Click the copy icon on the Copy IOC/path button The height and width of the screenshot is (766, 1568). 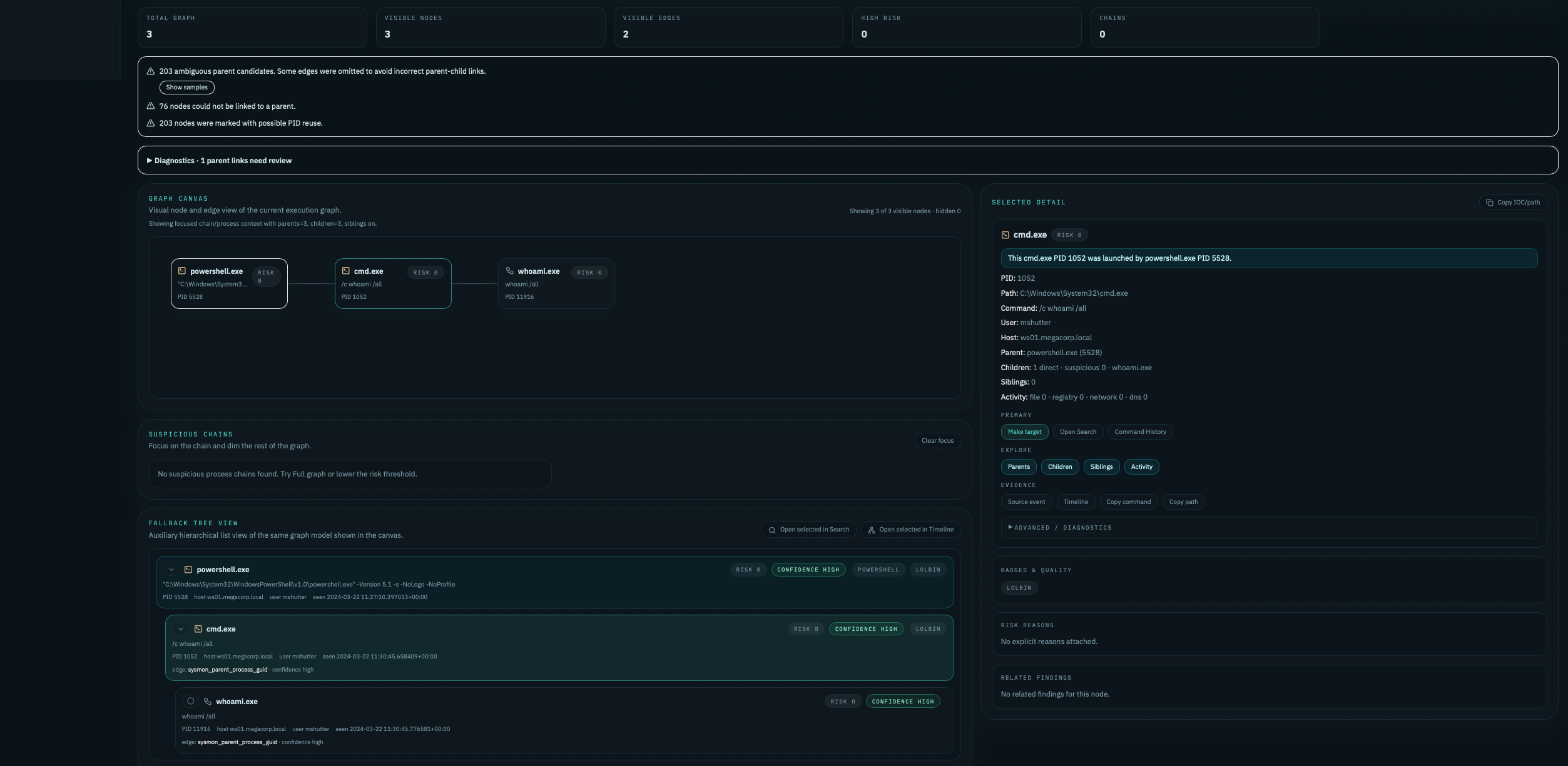coord(1490,203)
